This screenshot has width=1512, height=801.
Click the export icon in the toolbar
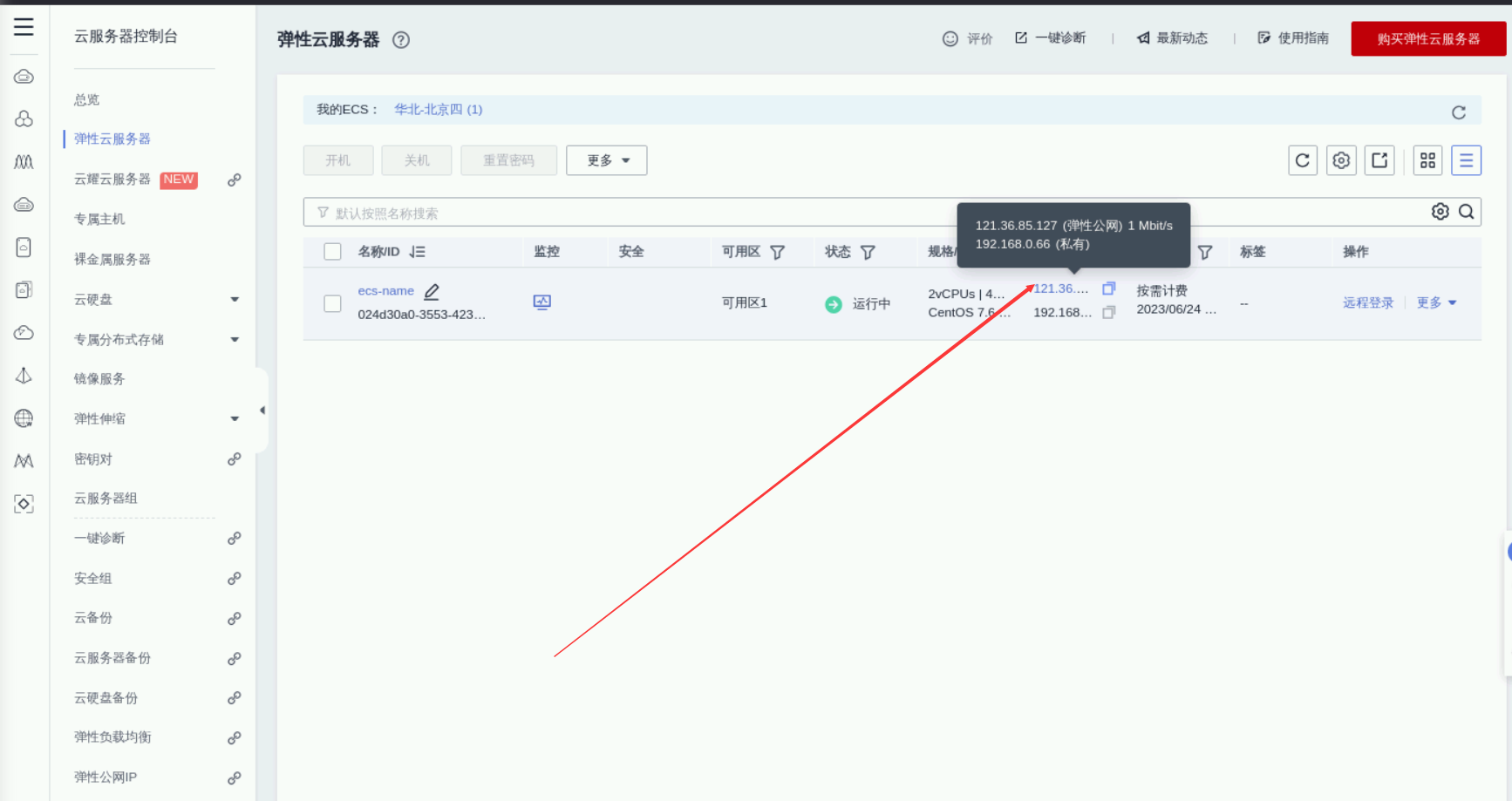point(1379,160)
